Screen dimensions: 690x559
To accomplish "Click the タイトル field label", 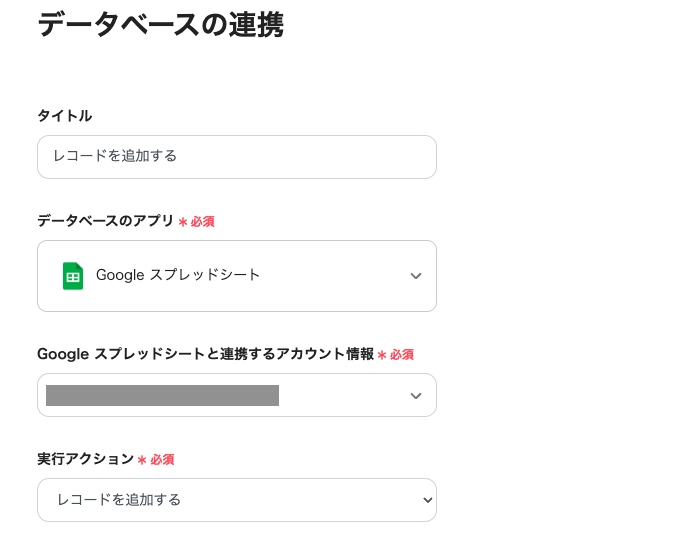I will 65,116.
